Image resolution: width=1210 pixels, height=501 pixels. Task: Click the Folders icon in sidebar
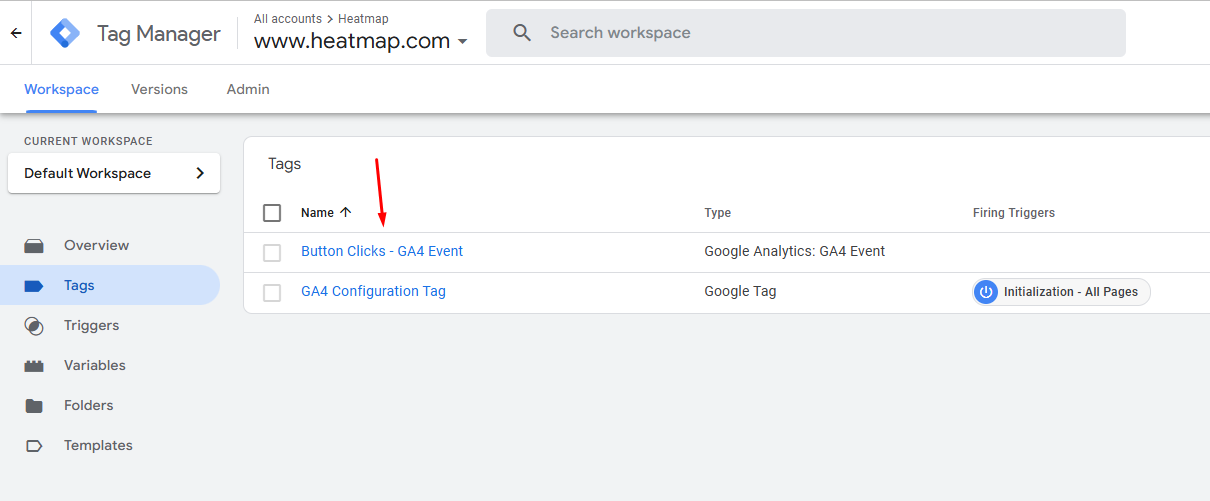point(34,406)
